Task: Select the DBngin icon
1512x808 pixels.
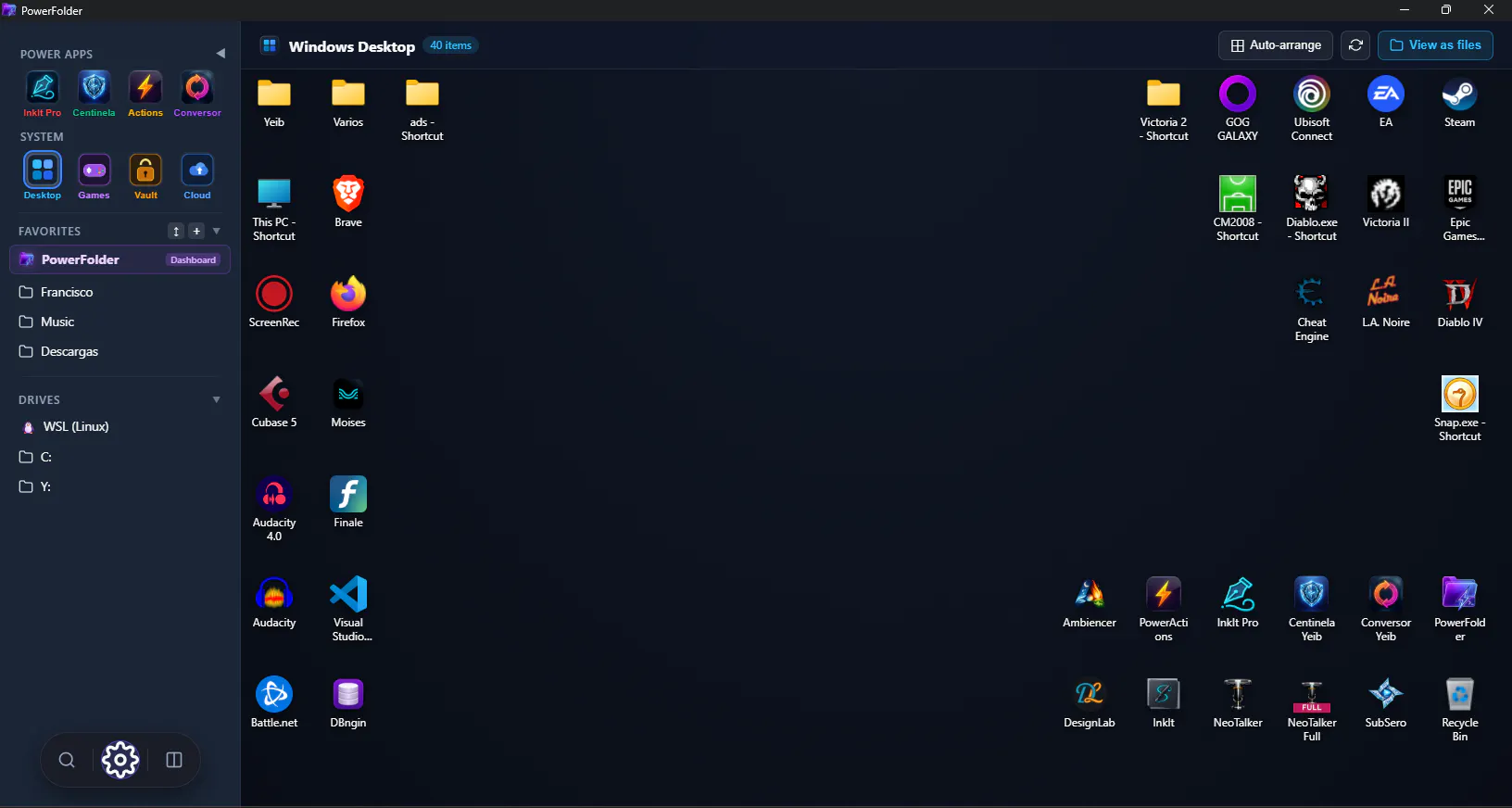Action: click(x=348, y=702)
